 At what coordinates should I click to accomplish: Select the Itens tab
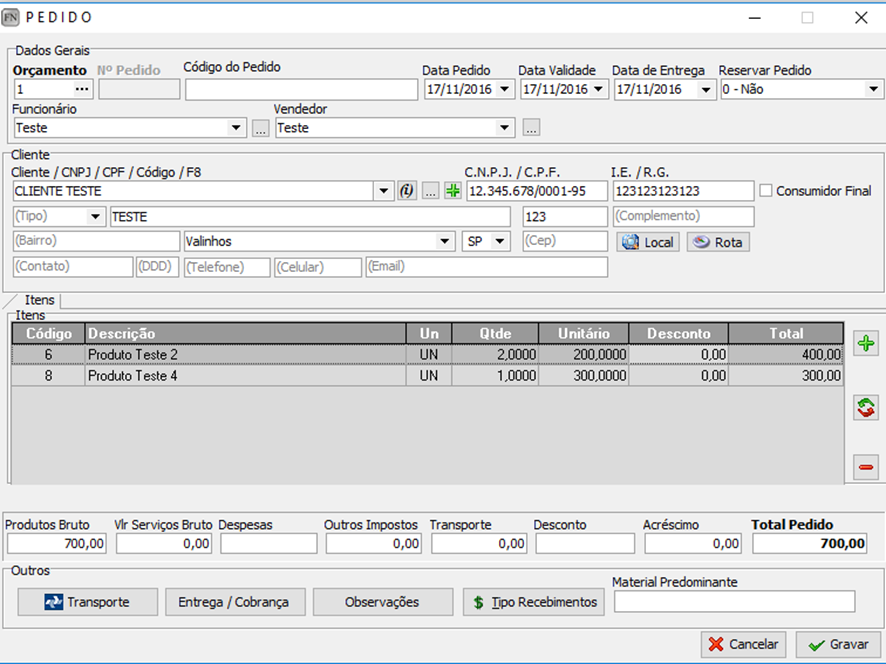(39, 300)
